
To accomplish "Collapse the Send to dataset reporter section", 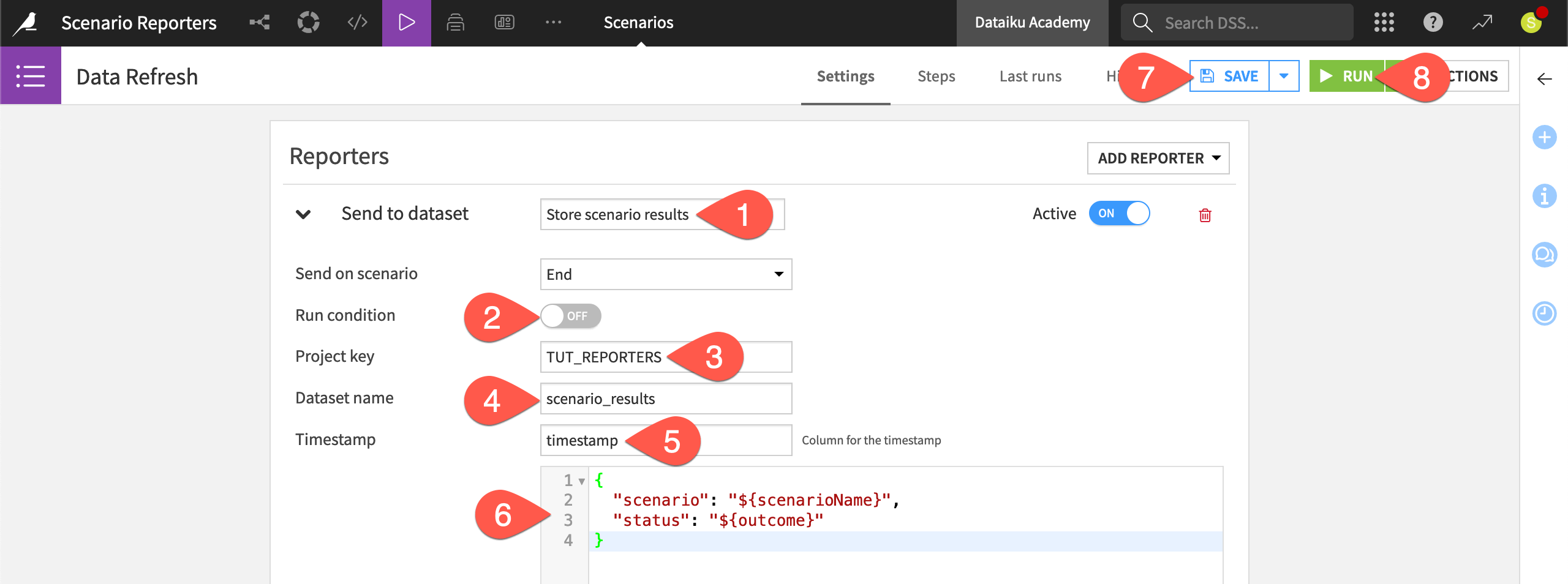I will (x=303, y=214).
